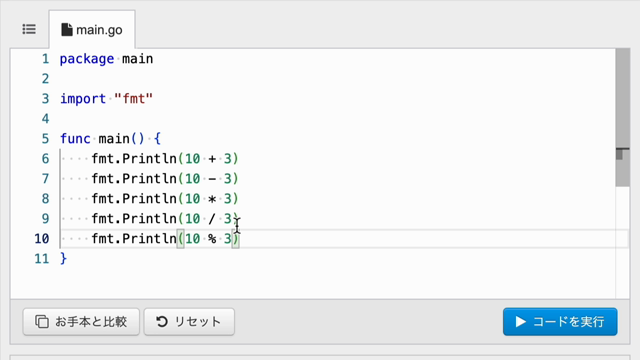Screen dimensions: 640x360
Task: Click line number 10 in the gutter
Action: click(x=42, y=239)
